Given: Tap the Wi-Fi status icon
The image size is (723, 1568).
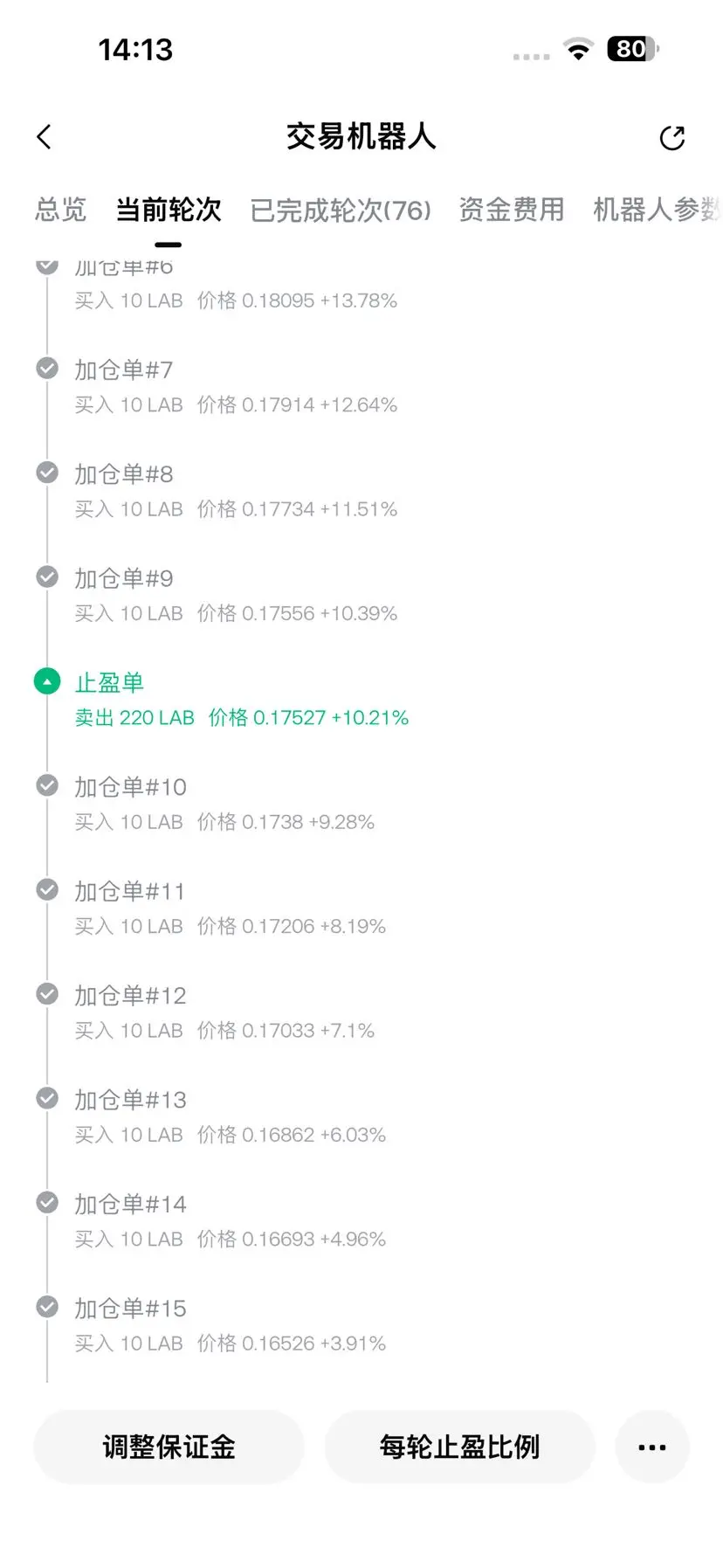Looking at the screenshot, I should tap(577, 49).
